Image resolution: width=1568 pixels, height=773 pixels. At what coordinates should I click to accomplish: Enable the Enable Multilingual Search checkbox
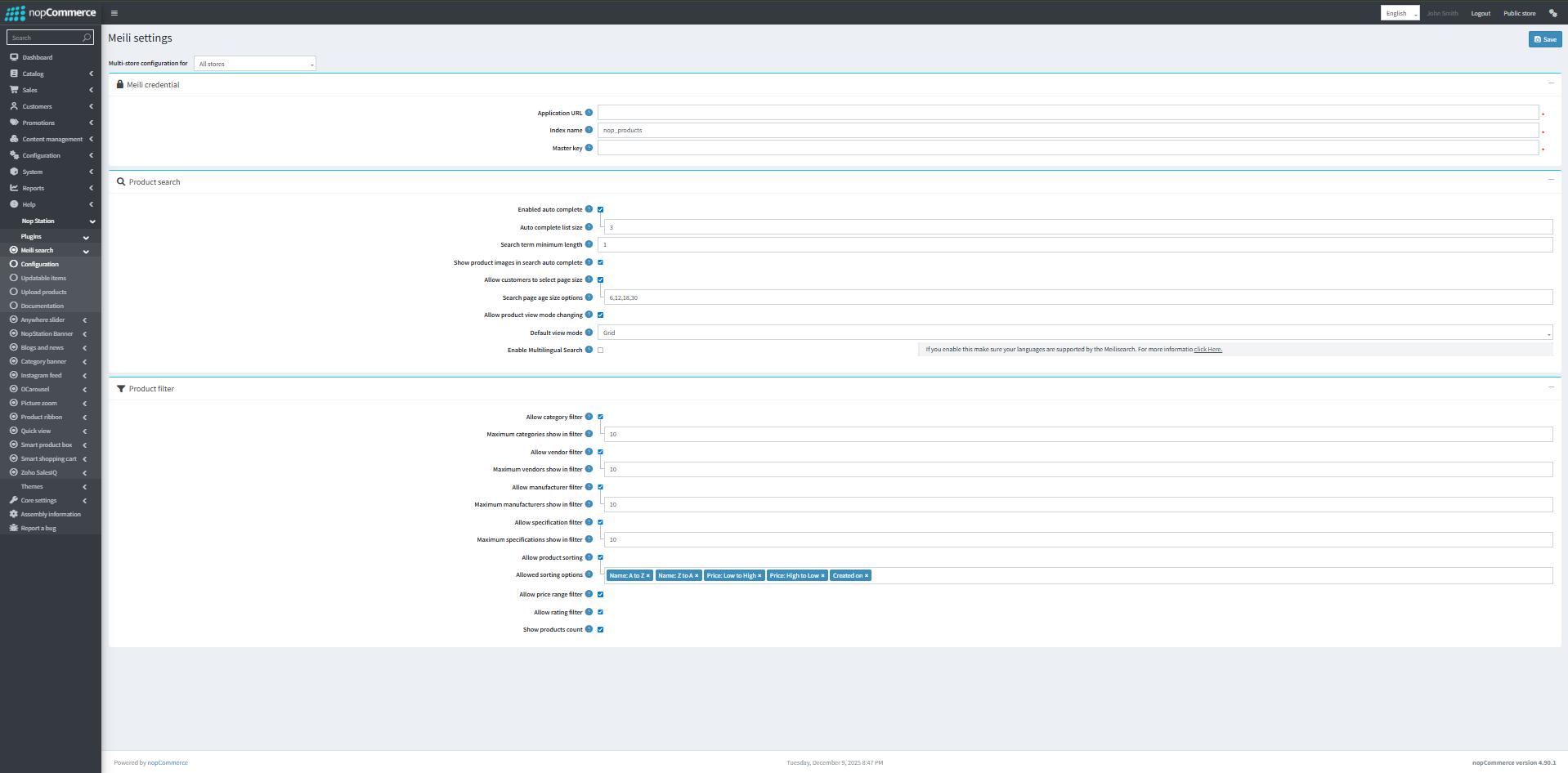click(600, 350)
